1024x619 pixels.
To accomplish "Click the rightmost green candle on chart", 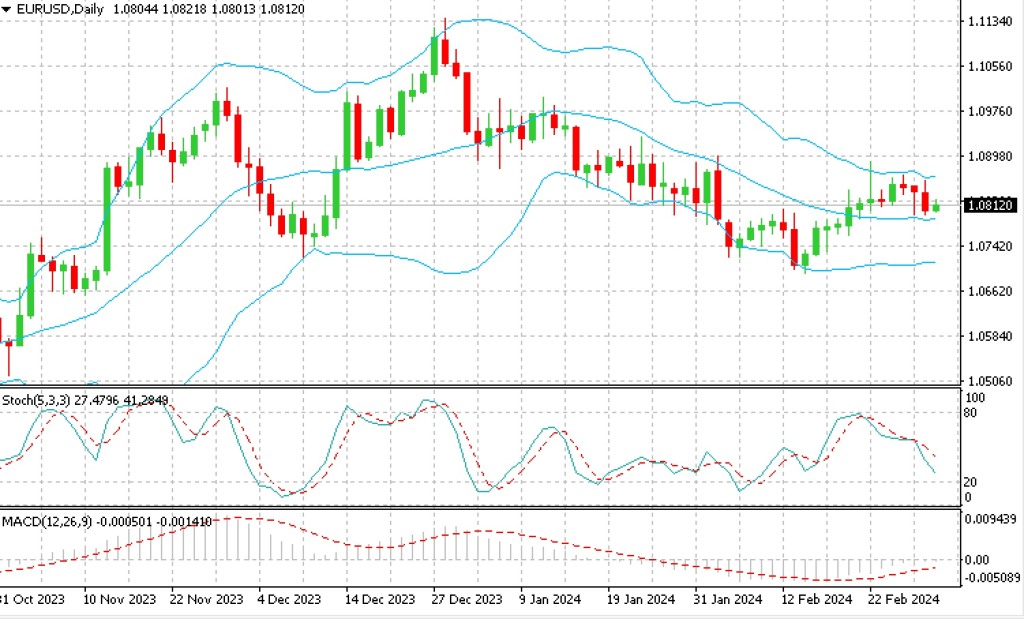I will coord(936,207).
